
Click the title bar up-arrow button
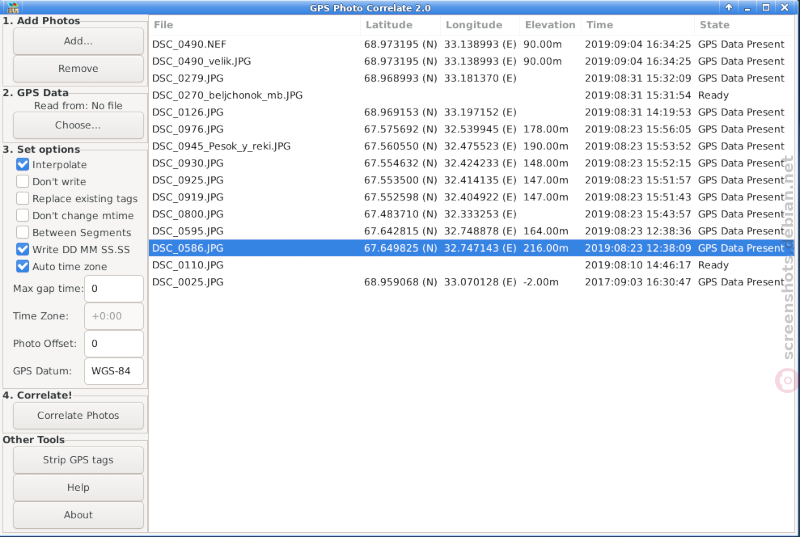[x=729, y=7]
